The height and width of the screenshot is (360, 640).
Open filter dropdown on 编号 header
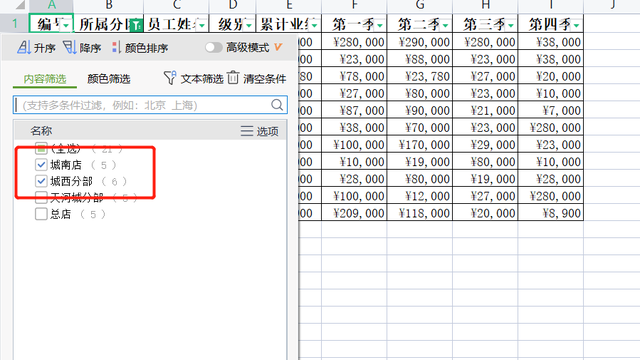click(66, 26)
